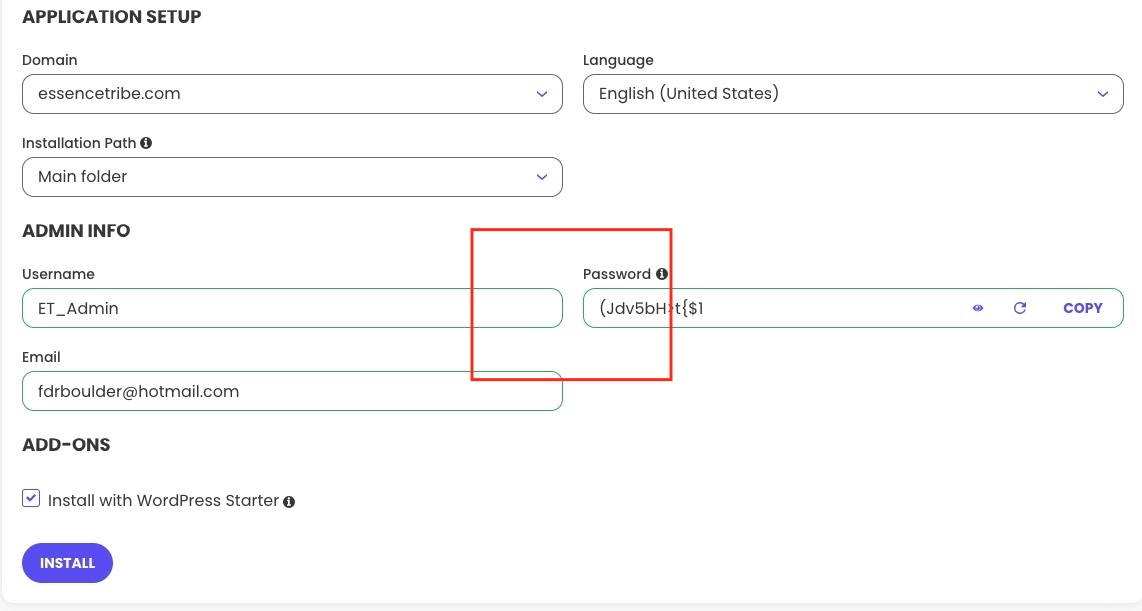Click the Language dropdown chevron arrow
This screenshot has height=611, width=1142.
coord(1103,94)
